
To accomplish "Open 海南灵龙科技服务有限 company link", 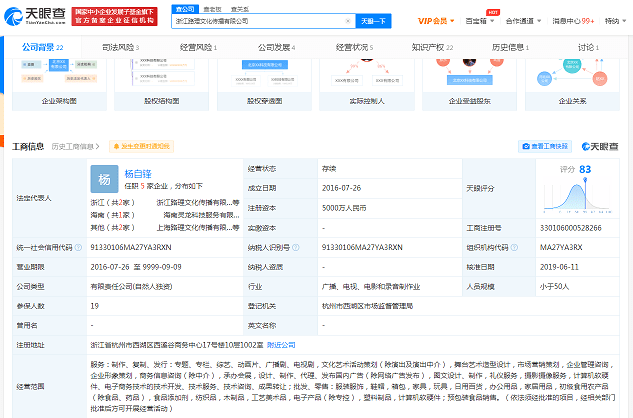I will coord(201,215).
